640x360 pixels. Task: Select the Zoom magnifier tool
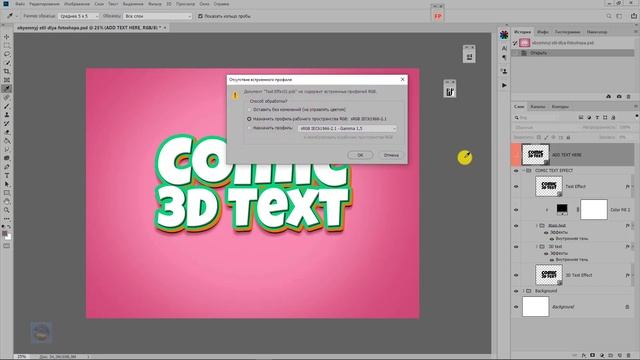coord(7,210)
